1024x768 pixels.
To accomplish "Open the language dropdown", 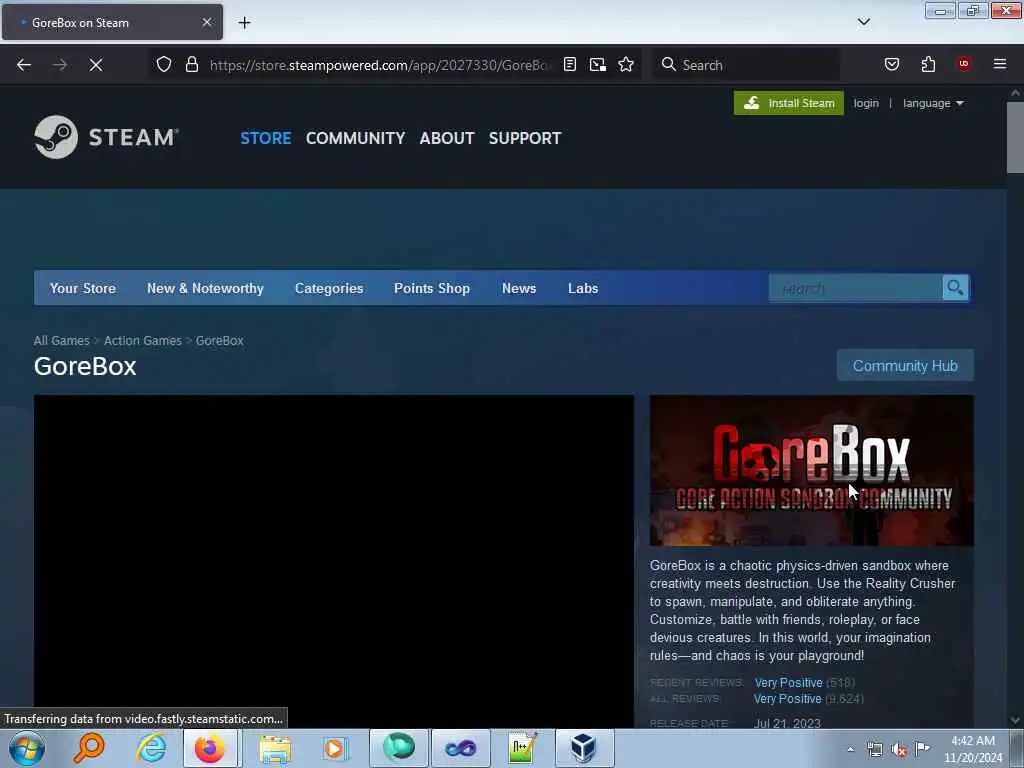I will click(x=933, y=103).
